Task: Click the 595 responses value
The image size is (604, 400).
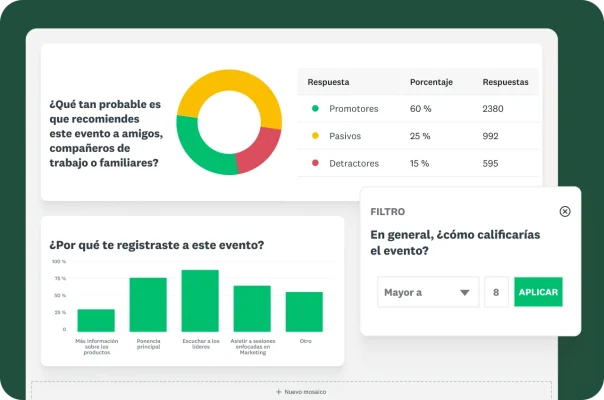Action: [x=490, y=163]
